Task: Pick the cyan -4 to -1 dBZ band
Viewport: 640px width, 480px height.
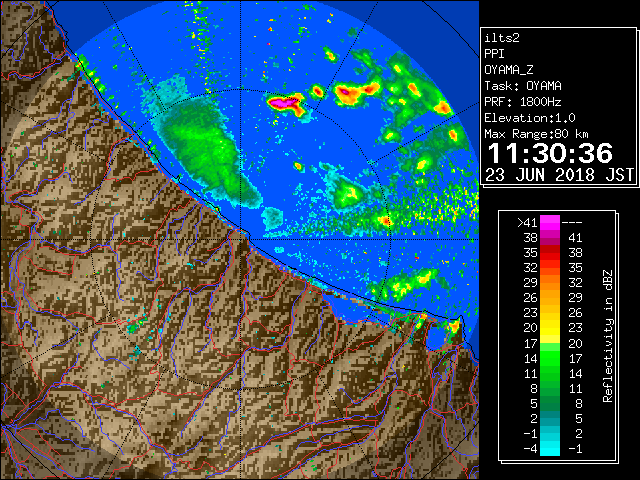Action: click(550, 448)
